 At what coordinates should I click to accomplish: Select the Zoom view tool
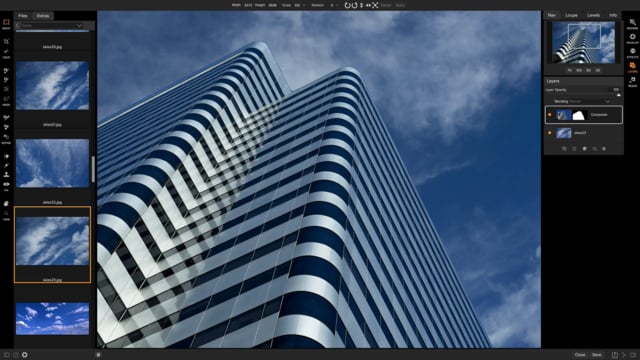(6, 213)
